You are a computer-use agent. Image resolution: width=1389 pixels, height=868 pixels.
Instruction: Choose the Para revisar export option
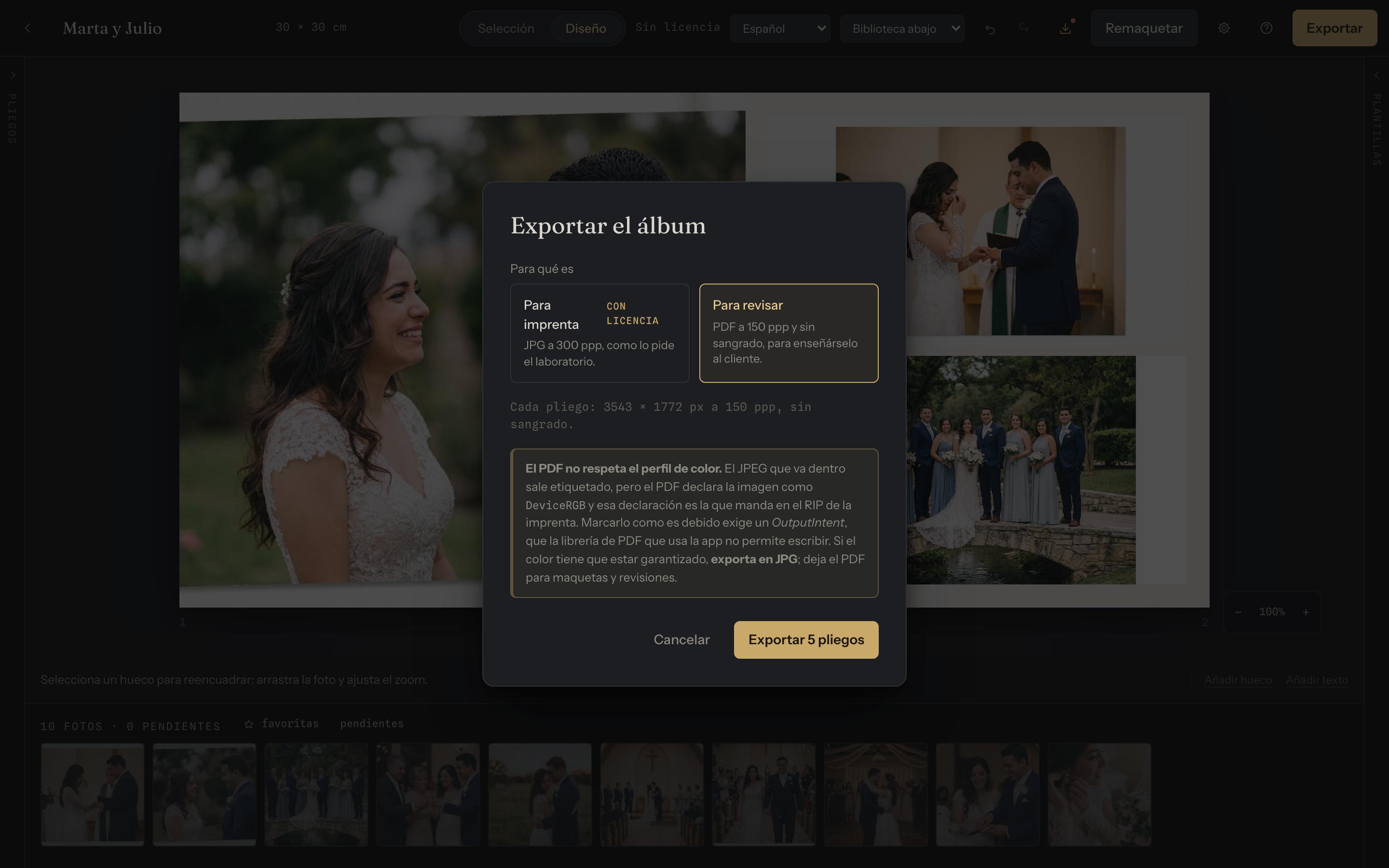(x=789, y=333)
